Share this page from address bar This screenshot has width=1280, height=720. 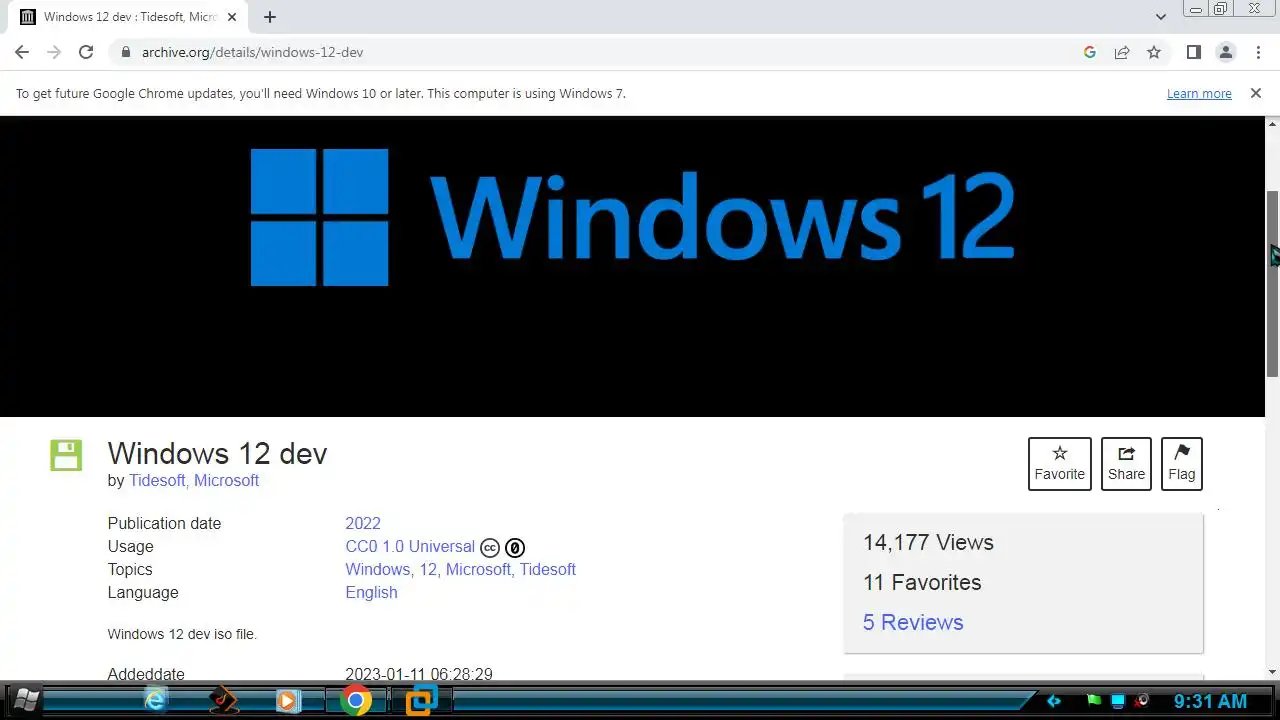click(1122, 52)
